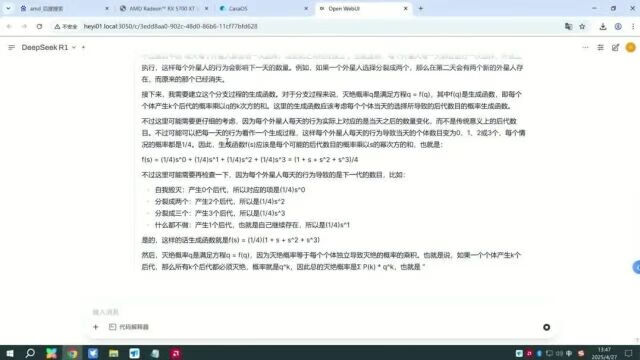
Task: Expand the tab search dropdown arrow
Action: tap(8, 8)
